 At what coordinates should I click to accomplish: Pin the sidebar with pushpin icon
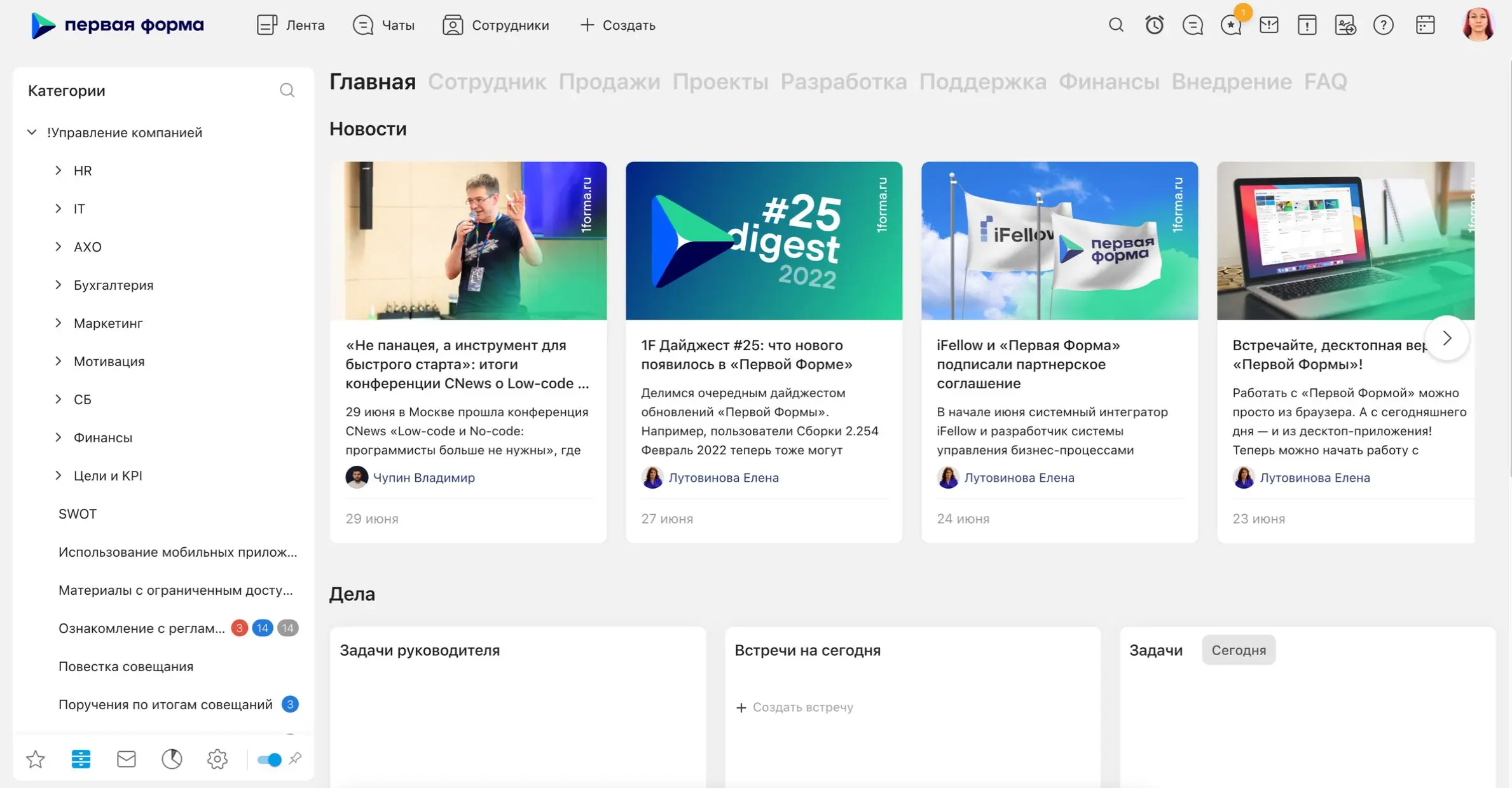pos(295,758)
